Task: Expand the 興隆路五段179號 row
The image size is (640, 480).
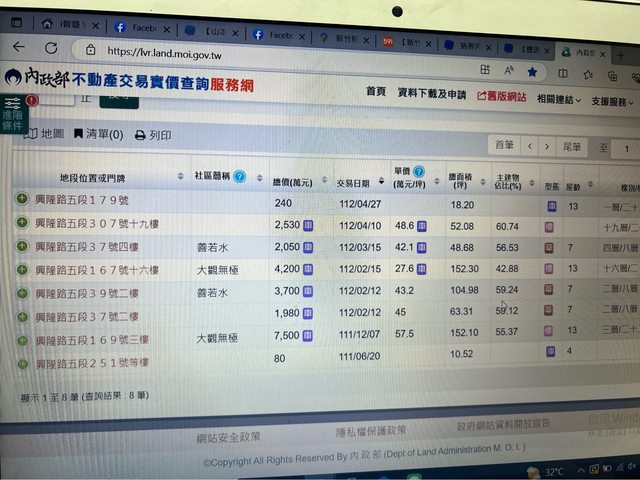Action: [22, 200]
